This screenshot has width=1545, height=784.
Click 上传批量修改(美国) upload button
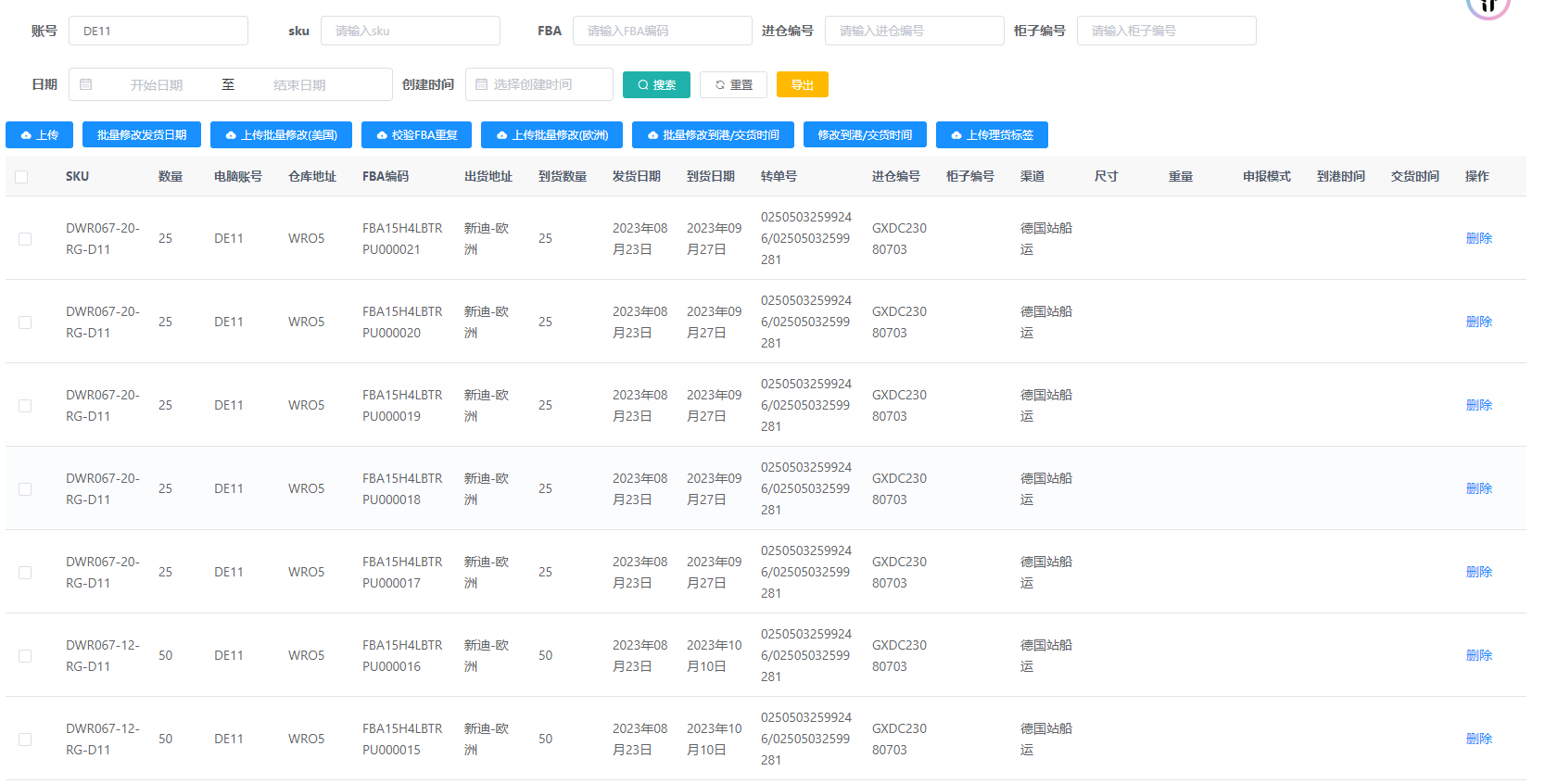pos(281,135)
